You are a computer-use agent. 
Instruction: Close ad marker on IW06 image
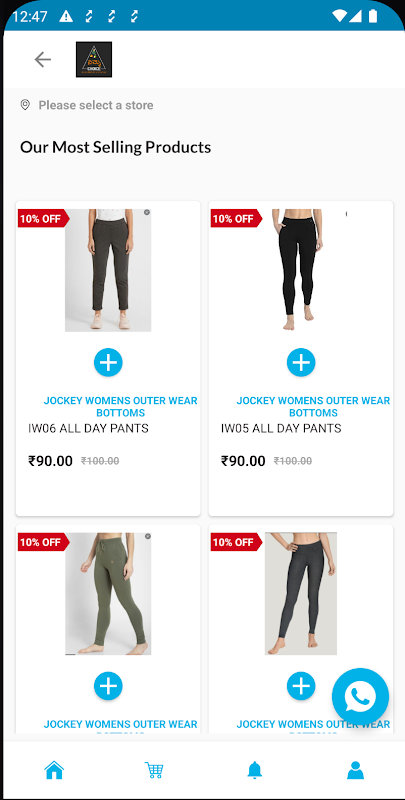tap(147, 212)
